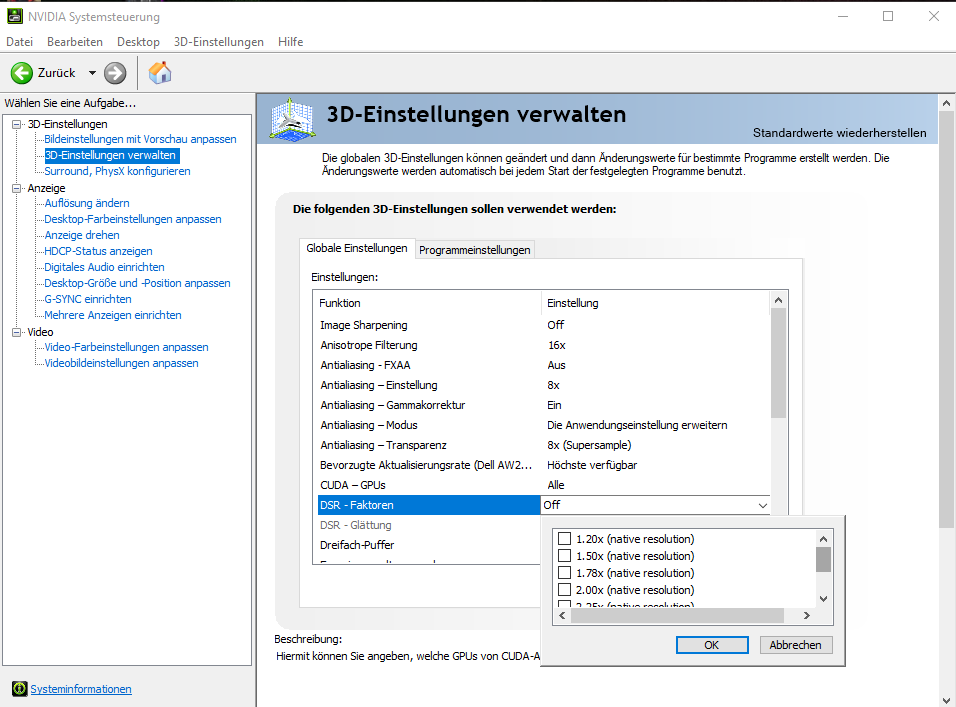Click the settings list vertical scrollbar thumb
The width and height of the screenshot is (956, 707).
(778, 363)
